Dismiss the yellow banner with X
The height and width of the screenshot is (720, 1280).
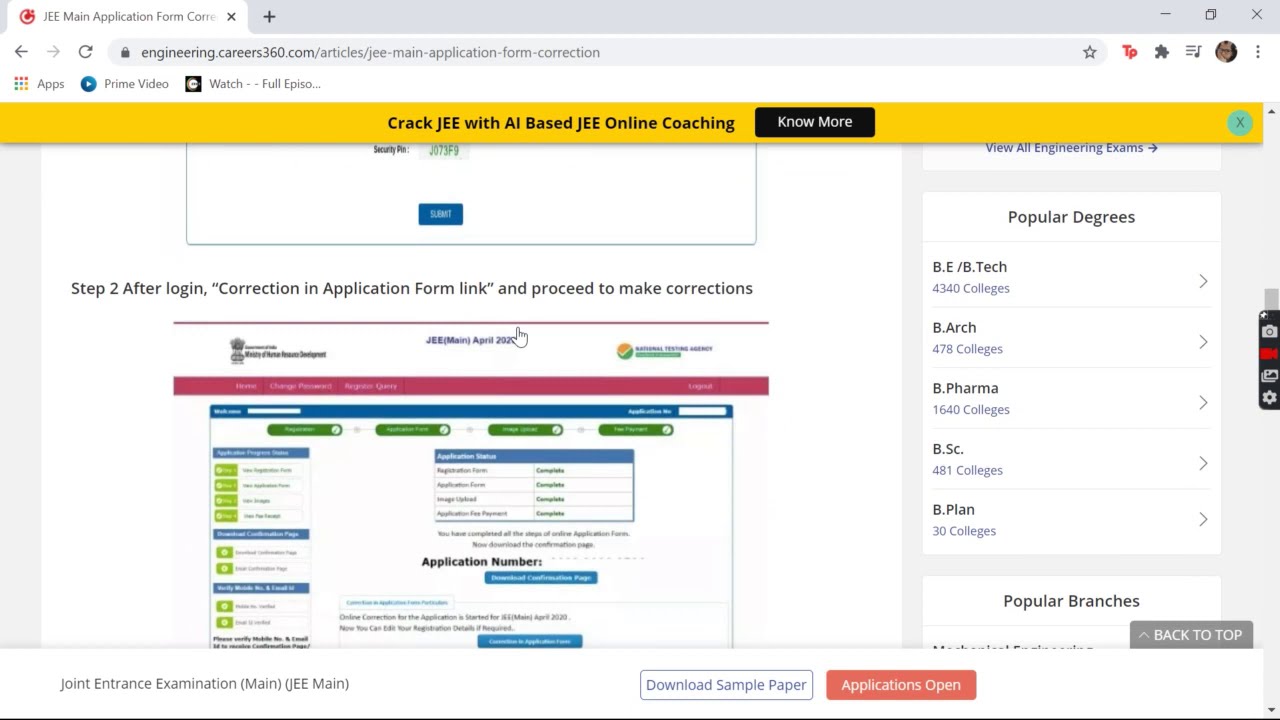pos(1240,122)
